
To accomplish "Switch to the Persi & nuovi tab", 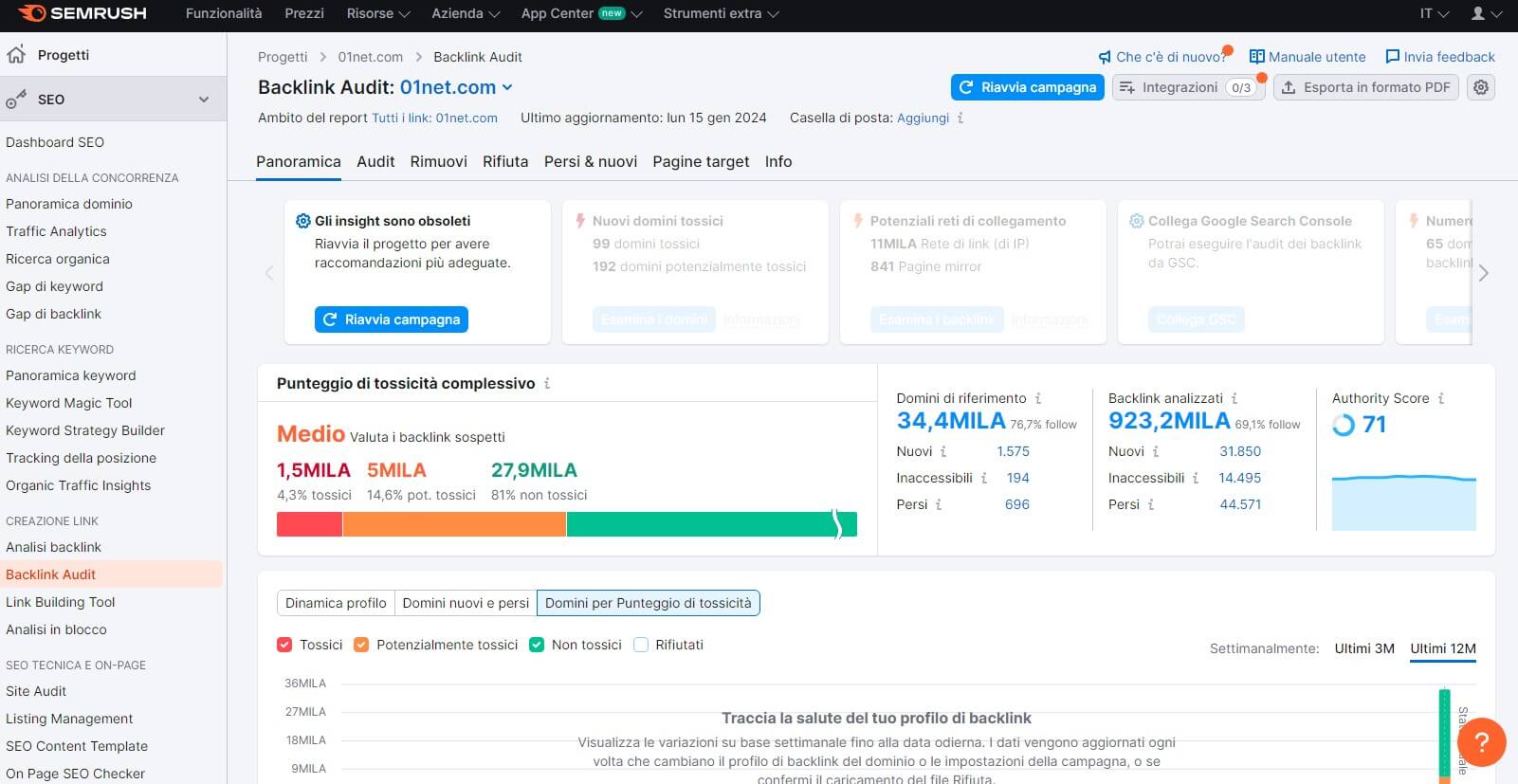I will pos(591,161).
